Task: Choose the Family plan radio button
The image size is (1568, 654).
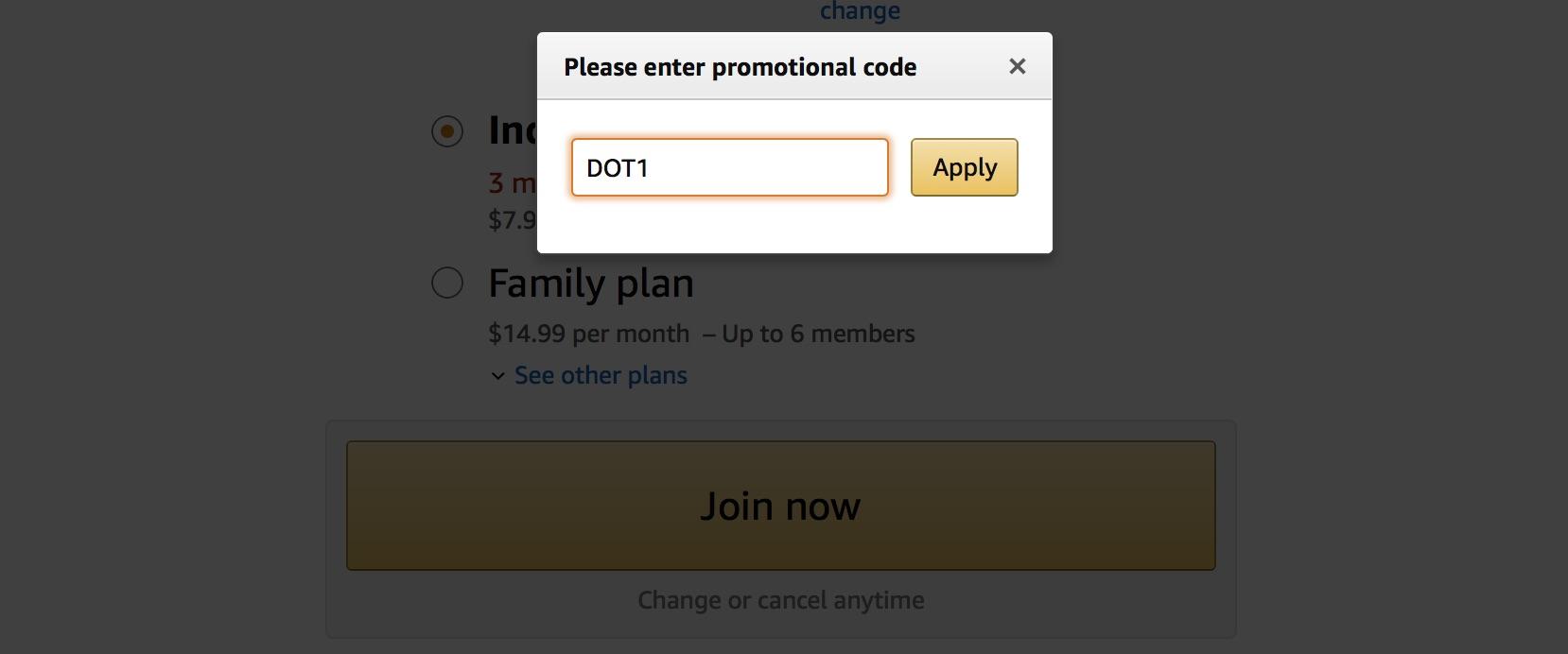Action: (x=447, y=283)
